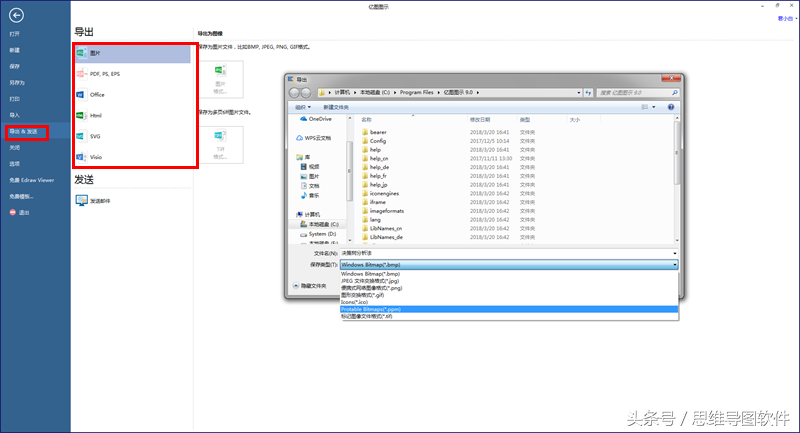Click the 新建文件夹 button
This screenshot has width=800, height=433.
[x=338, y=106]
